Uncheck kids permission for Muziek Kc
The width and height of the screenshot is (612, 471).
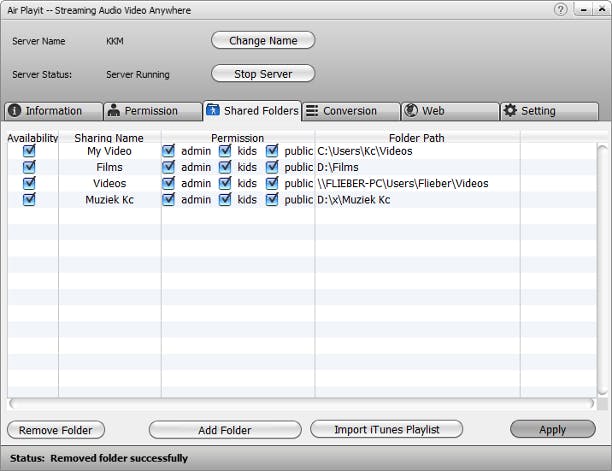pos(225,199)
